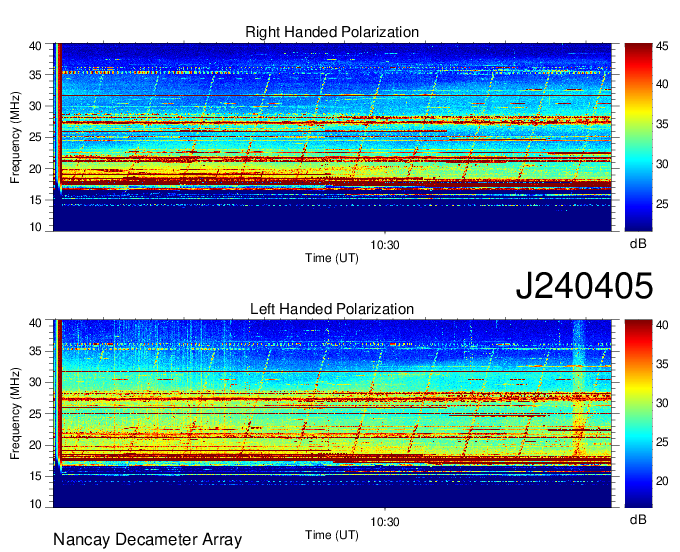The height and width of the screenshot is (552, 680).
Task: Click 20 MHz tick on lower frequency axis
Action: pyautogui.click(x=36, y=445)
